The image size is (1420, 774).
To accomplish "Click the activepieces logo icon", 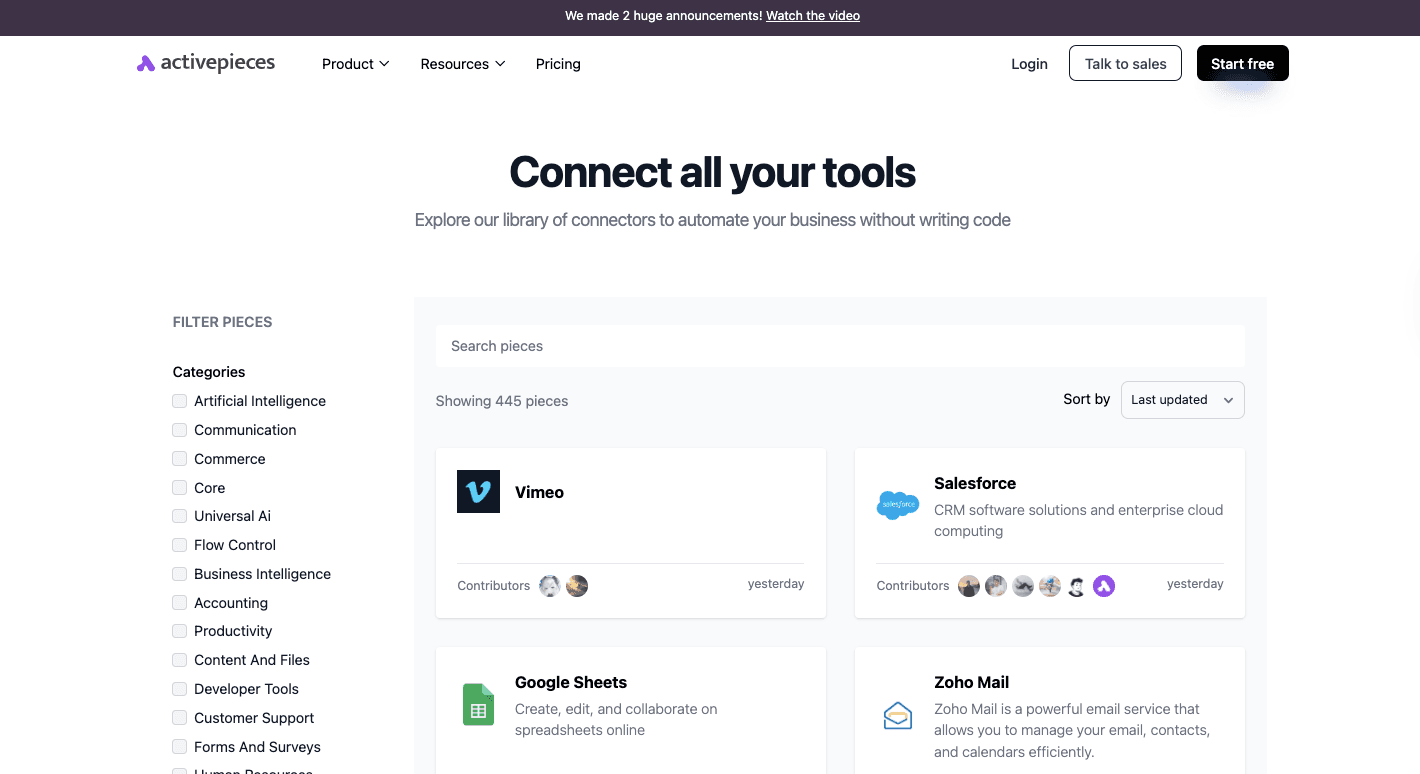I will pos(146,64).
